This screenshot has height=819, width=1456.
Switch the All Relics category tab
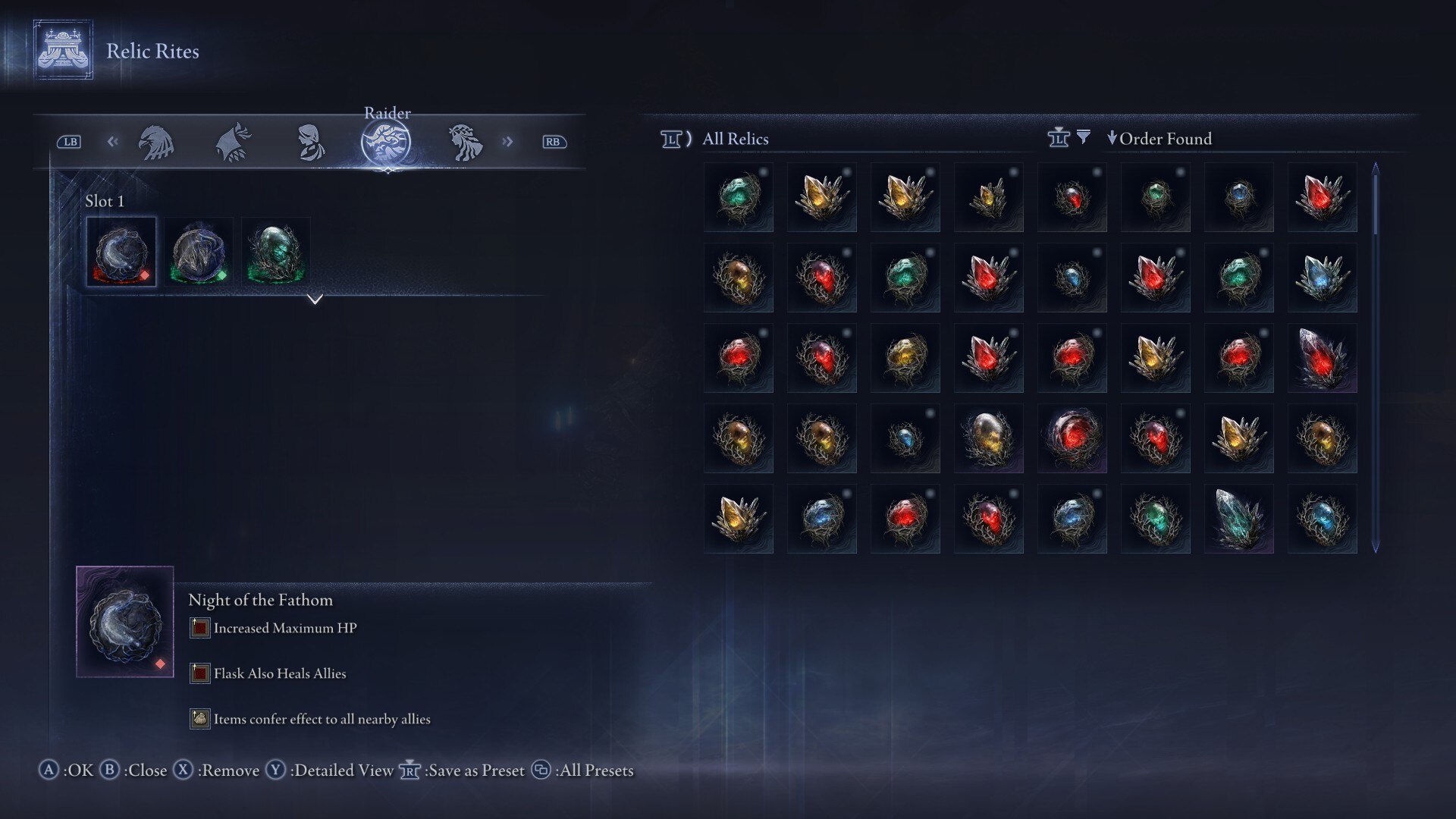coord(735,139)
